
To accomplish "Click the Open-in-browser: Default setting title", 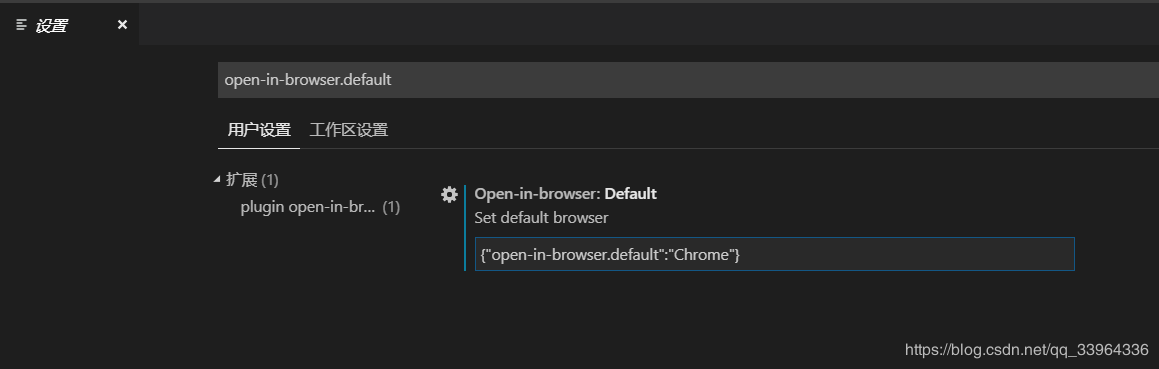I will coord(565,194).
